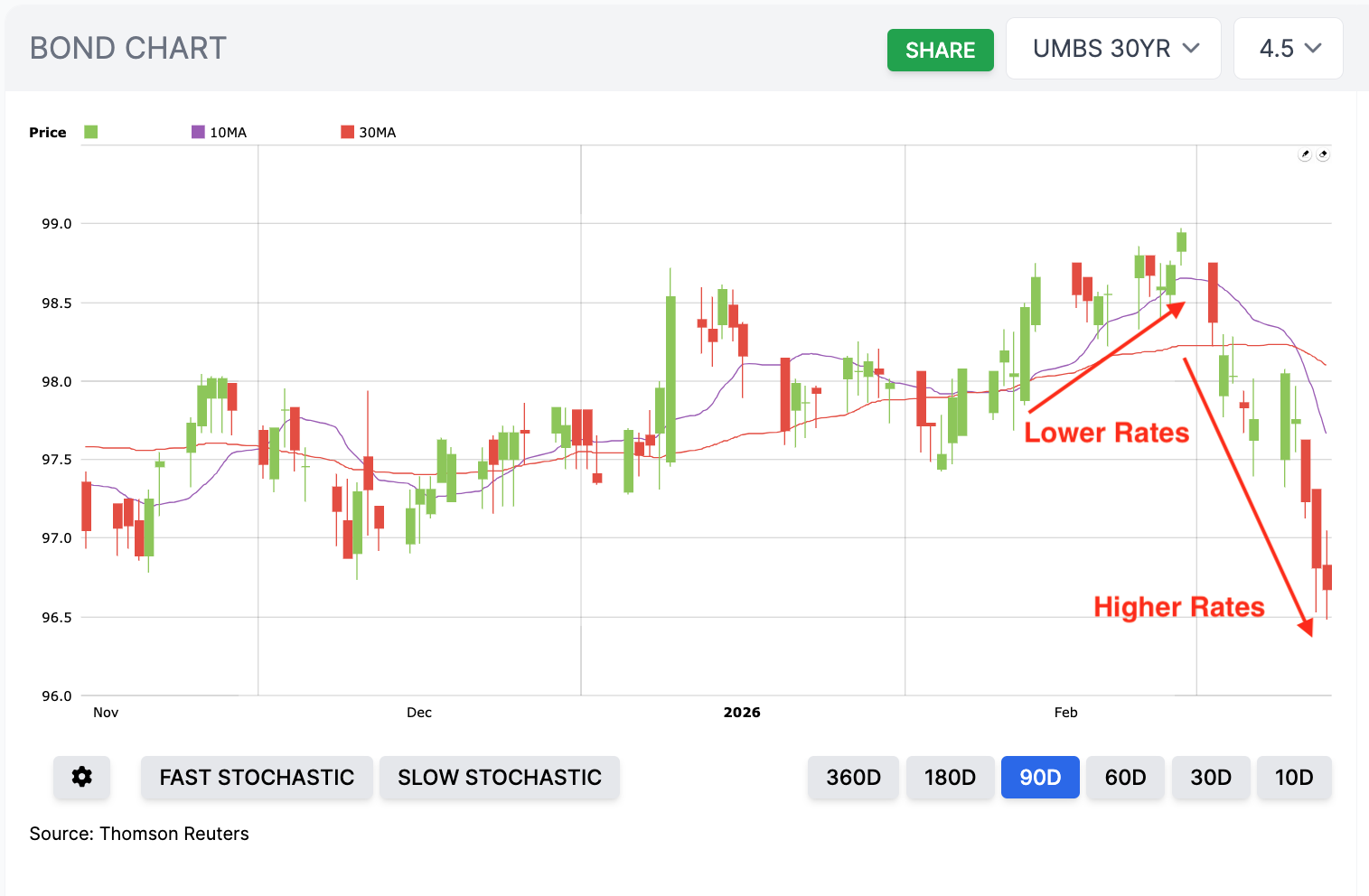This screenshot has width=1369, height=896.
Task: Enable the SLOW STOCHASTIC indicator
Action: 500,777
